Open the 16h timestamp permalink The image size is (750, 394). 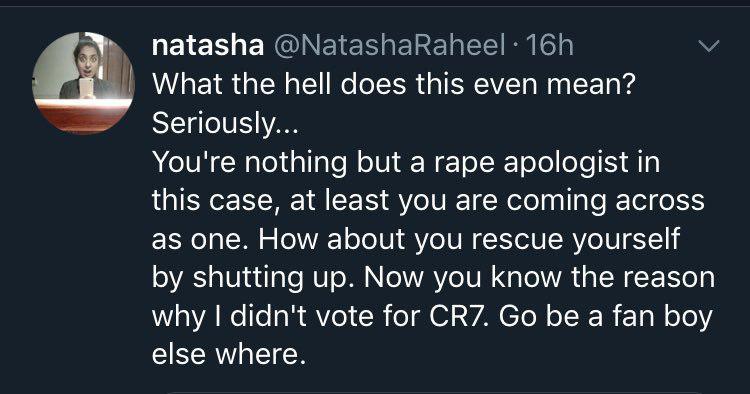550,45
